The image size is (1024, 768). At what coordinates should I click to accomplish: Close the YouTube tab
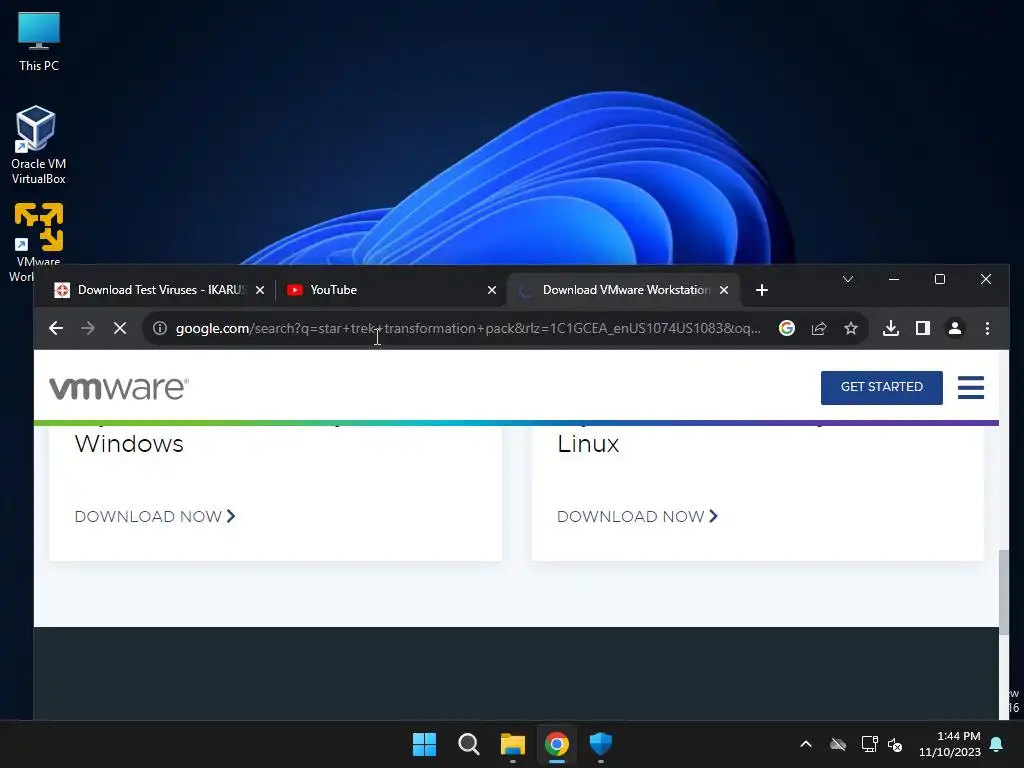tap(492, 290)
